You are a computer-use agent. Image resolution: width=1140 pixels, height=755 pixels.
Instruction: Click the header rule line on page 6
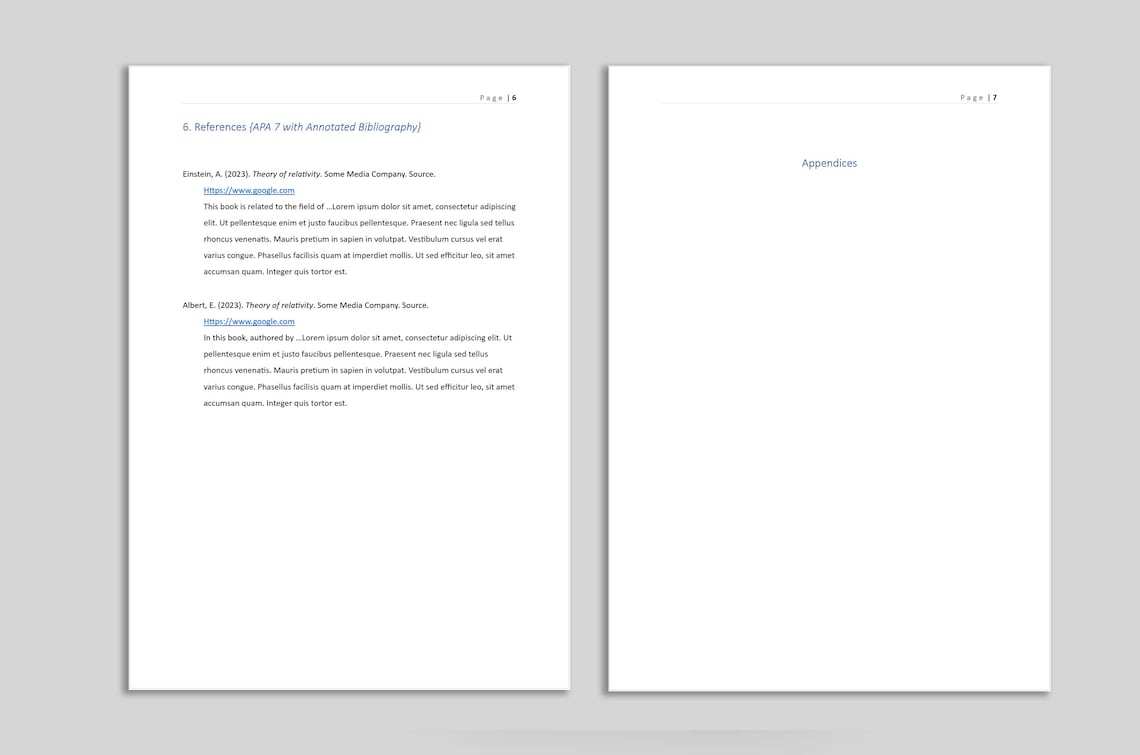[x=350, y=103]
